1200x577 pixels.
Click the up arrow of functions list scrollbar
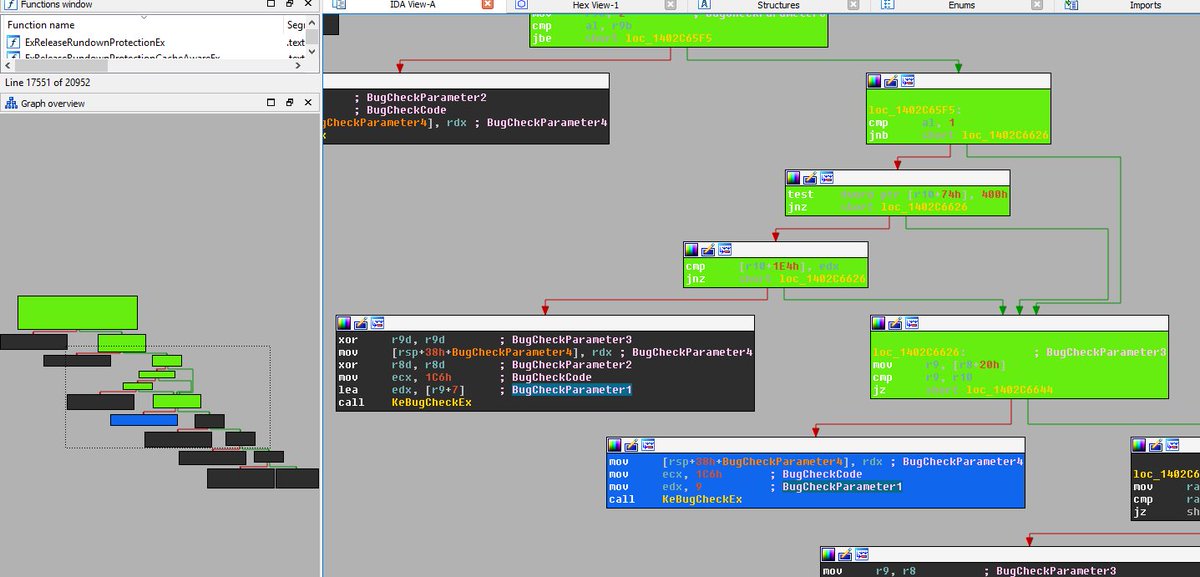pyautogui.click(x=313, y=23)
